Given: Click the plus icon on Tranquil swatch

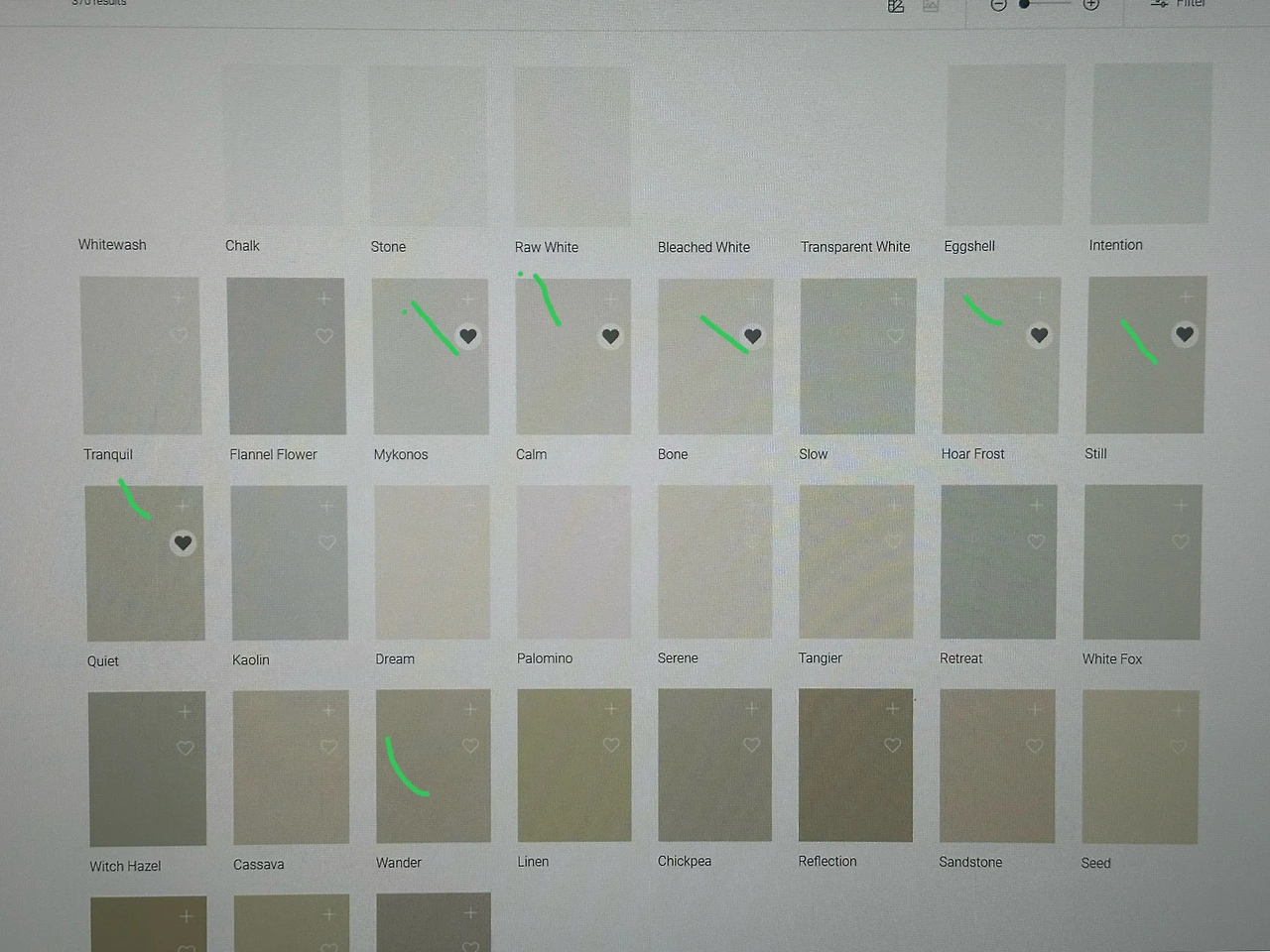Looking at the screenshot, I should point(180,297).
